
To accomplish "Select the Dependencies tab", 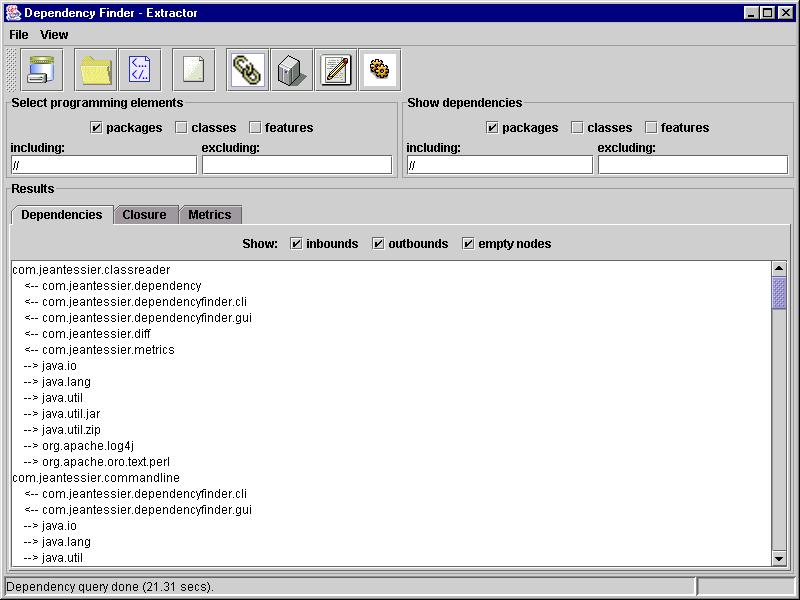I will 62,215.
